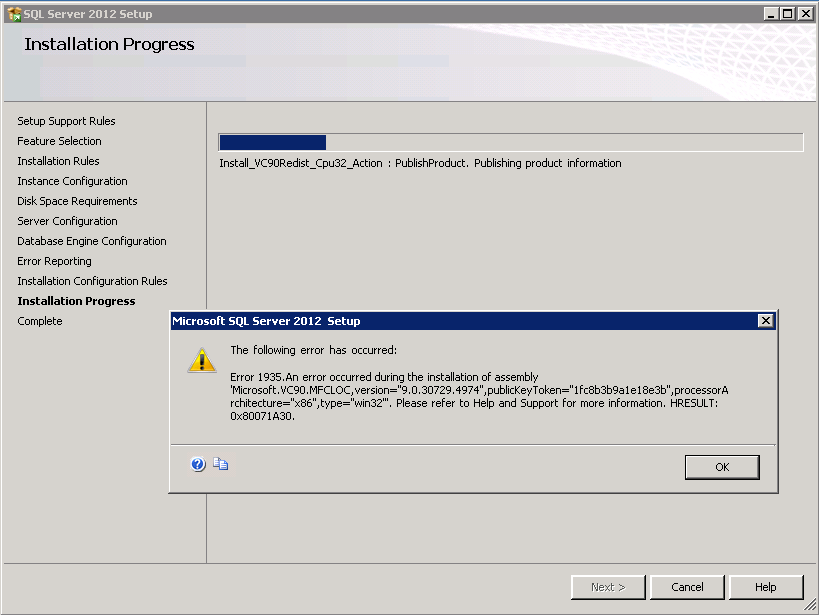The width and height of the screenshot is (819, 615).
Task: Click the window resize grip at bottom corner
Action: (810, 606)
